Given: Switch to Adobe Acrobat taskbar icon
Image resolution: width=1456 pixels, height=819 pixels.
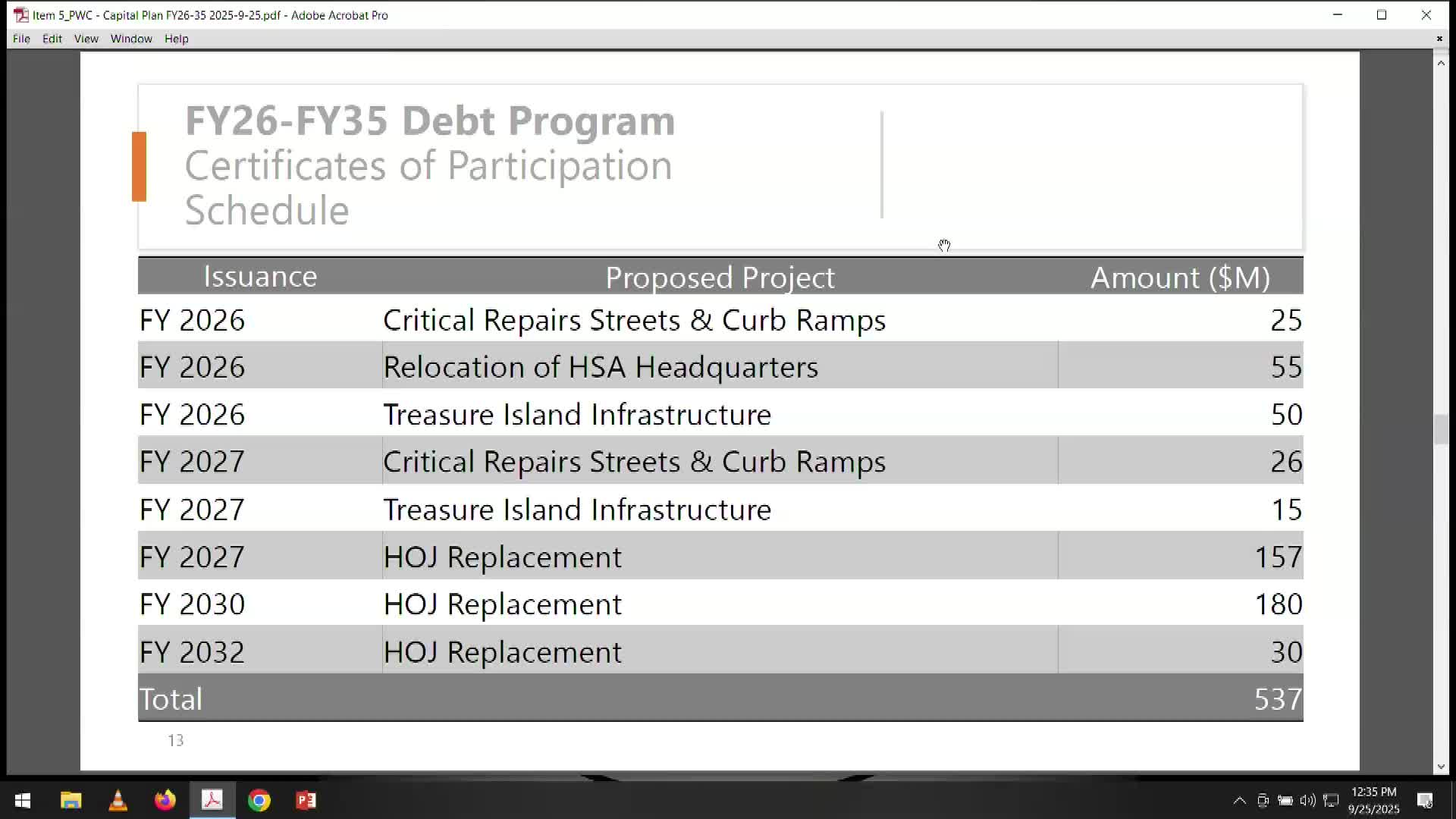Looking at the screenshot, I should click(212, 800).
